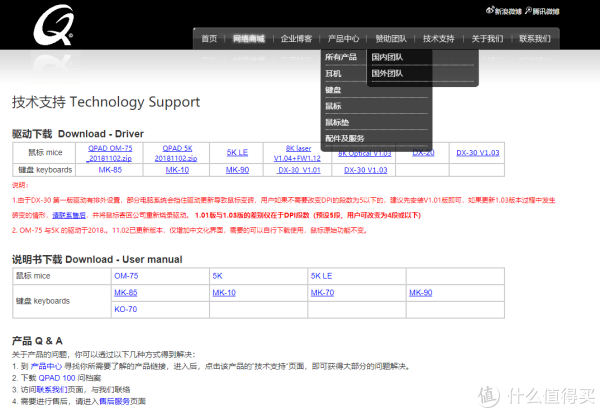
Task: Open the 5K user manual
Action: (217, 276)
